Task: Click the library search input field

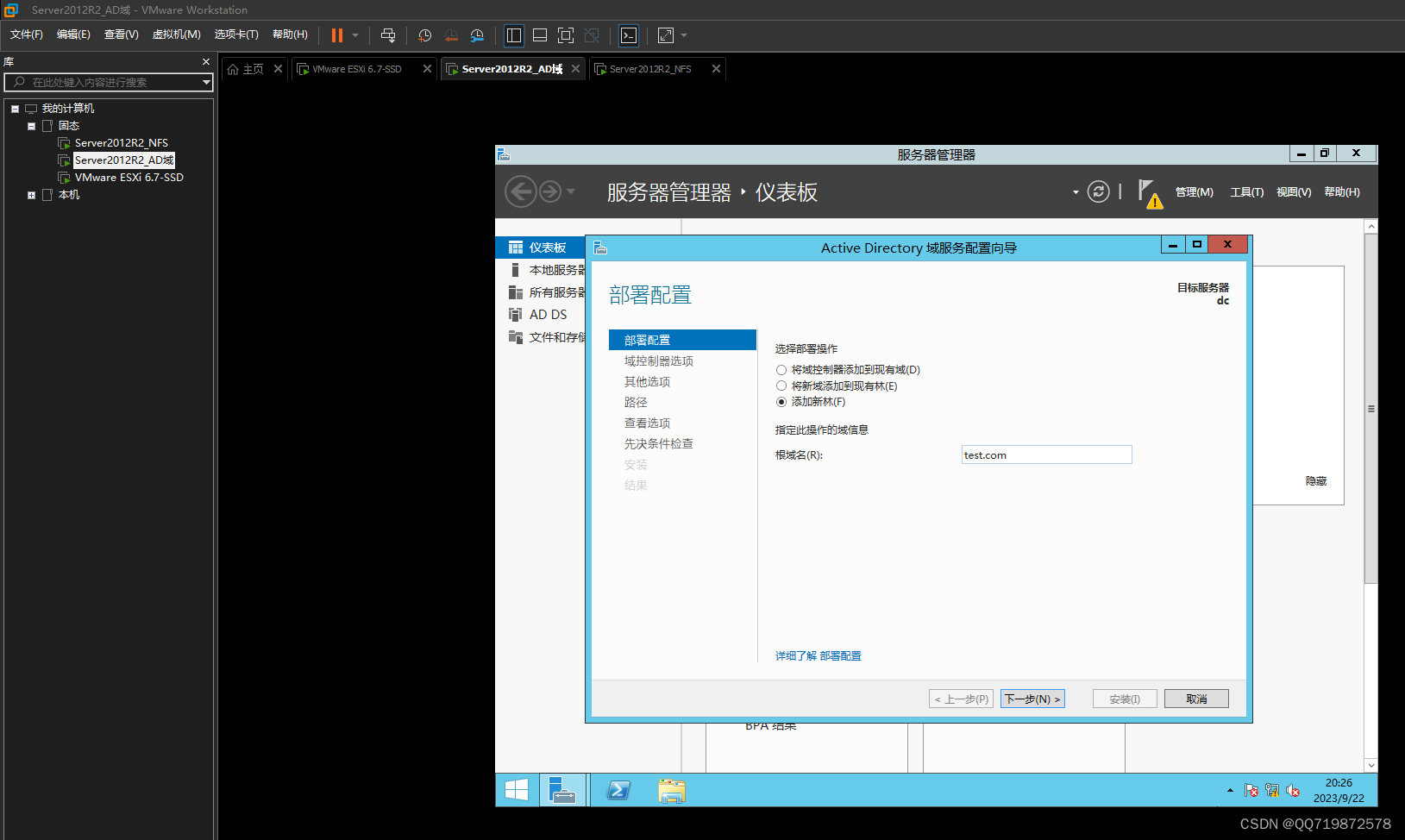Action: pyautogui.click(x=102, y=82)
